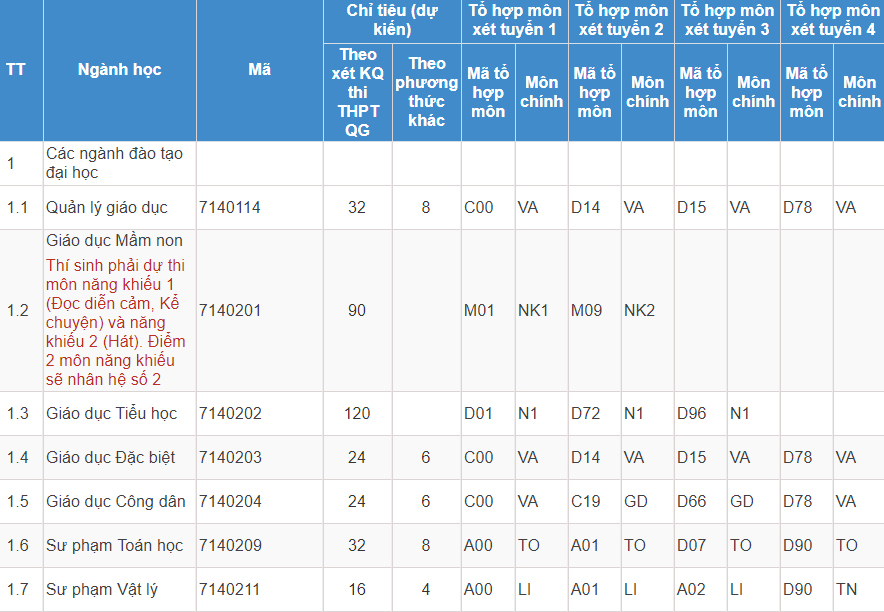Select the "Sư phạm Toán học" cell

coord(114,546)
